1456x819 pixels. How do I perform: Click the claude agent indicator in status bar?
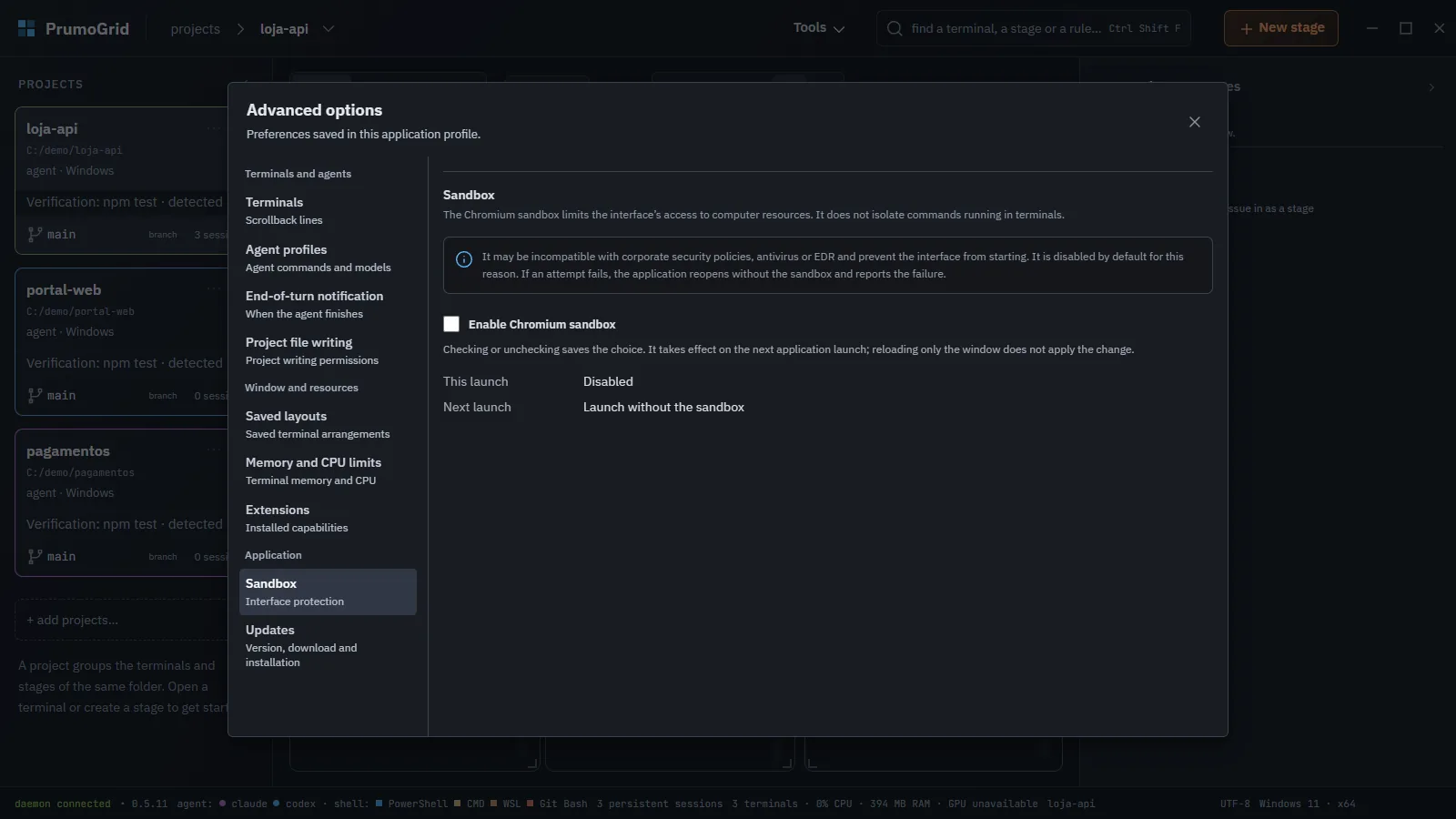(243, 804)
